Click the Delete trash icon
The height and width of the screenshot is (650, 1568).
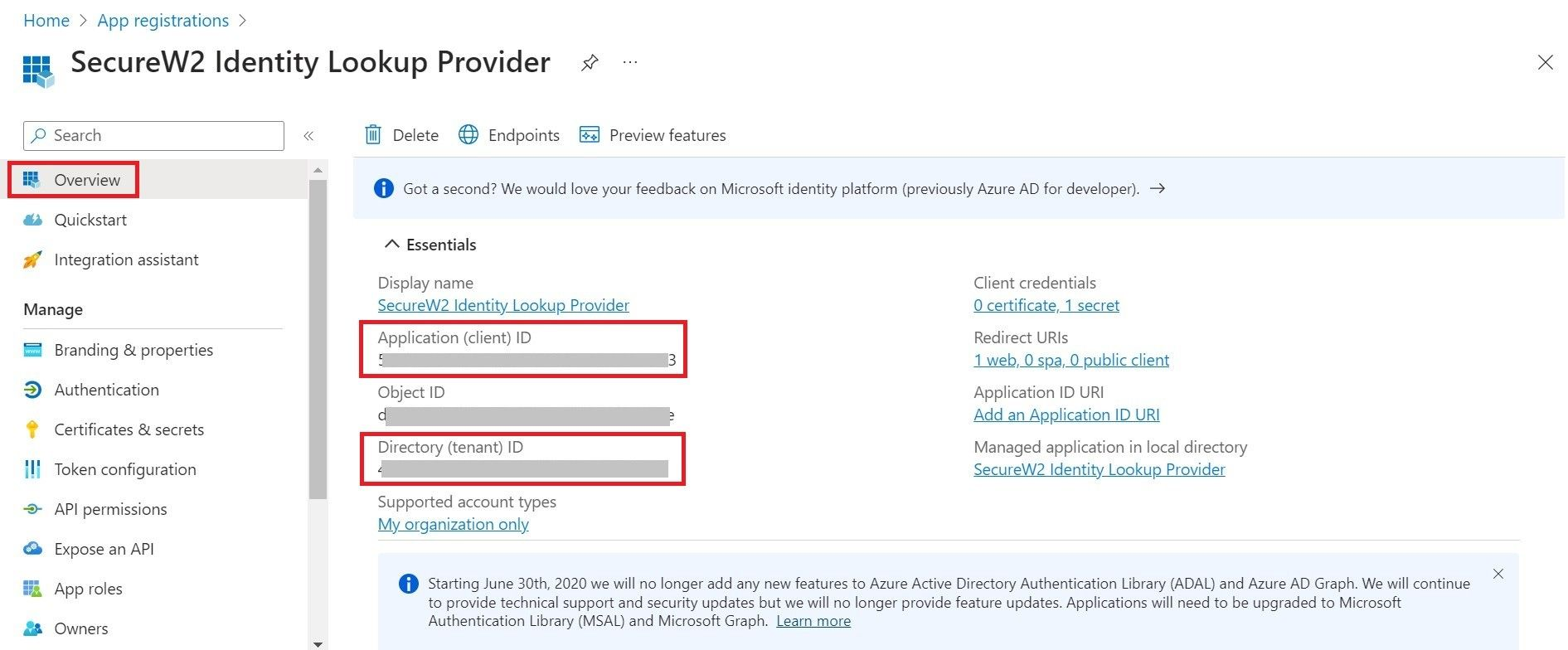(x=374, y=135)
